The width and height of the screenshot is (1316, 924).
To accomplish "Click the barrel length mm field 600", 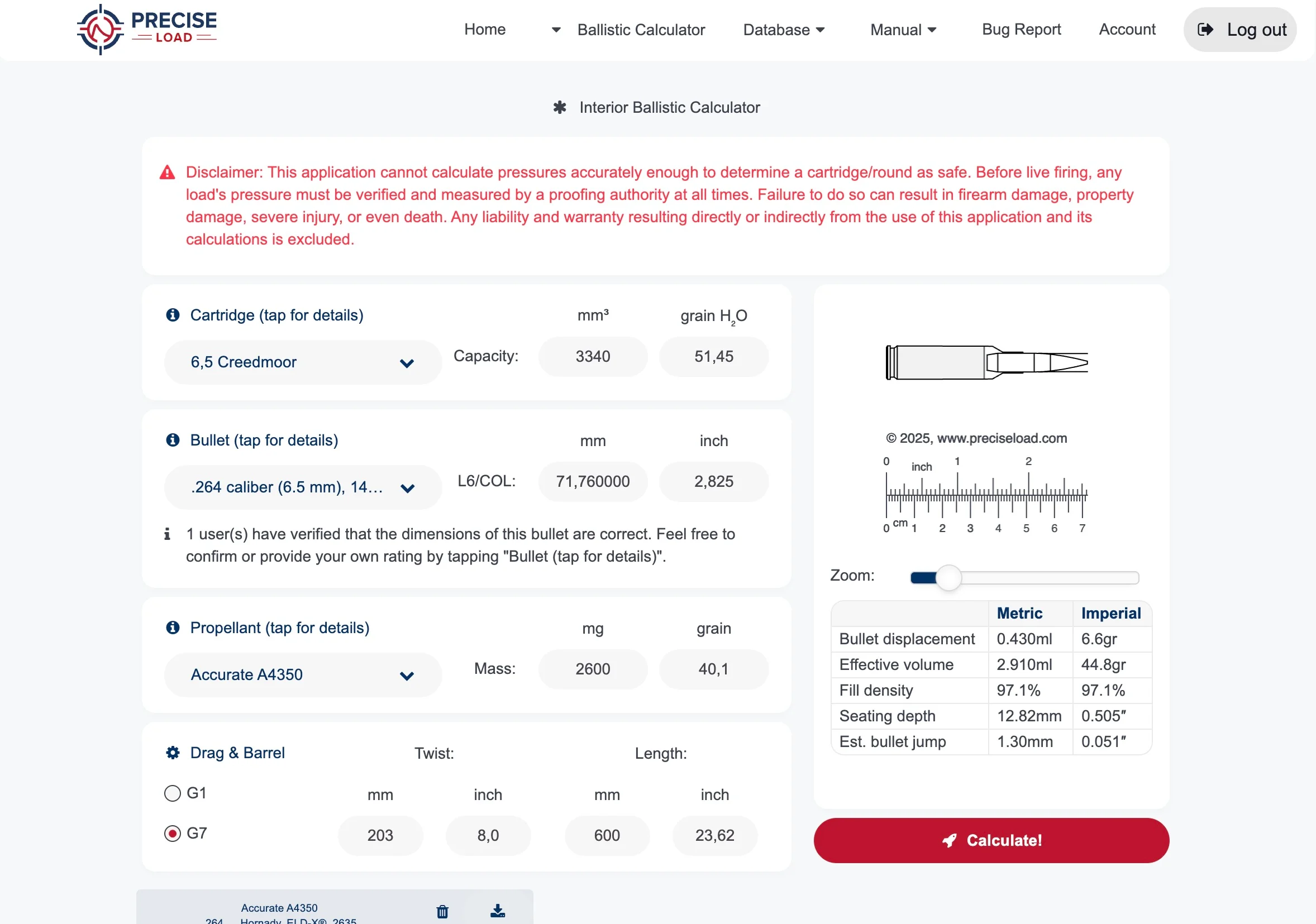I will [608, 836].
